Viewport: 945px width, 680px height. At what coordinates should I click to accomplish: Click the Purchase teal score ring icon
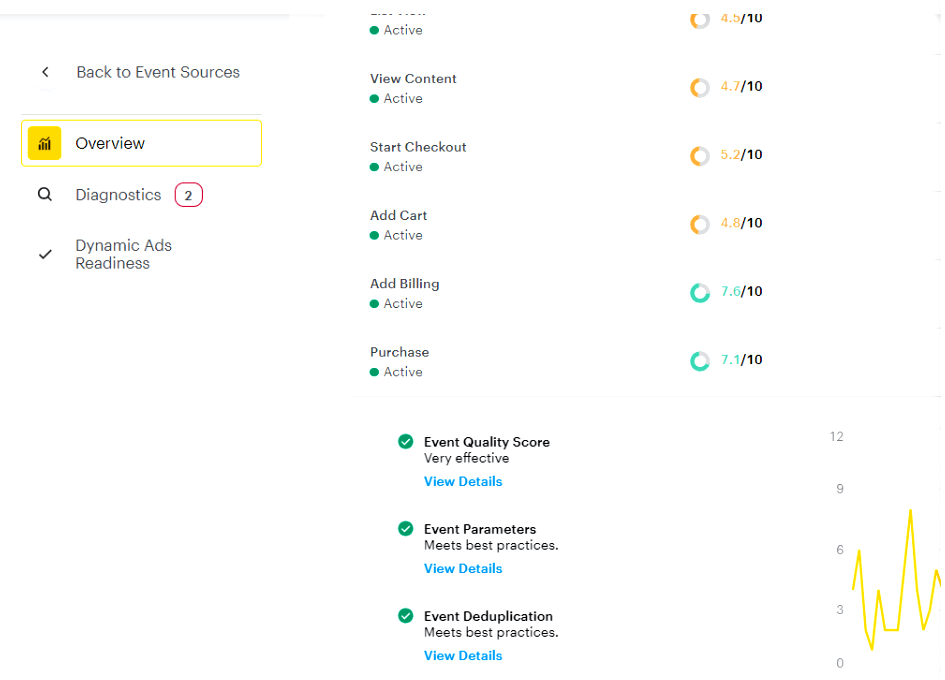click(x=700, y=361)
